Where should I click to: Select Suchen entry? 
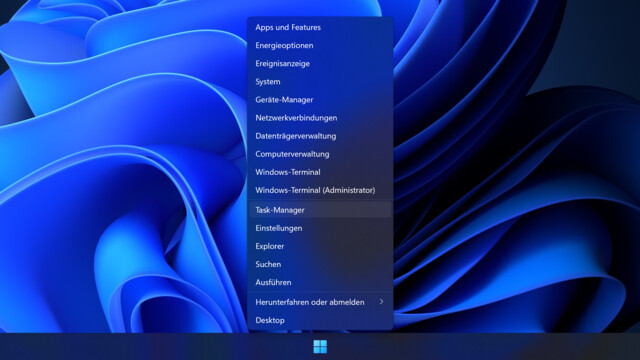(320, 264)
